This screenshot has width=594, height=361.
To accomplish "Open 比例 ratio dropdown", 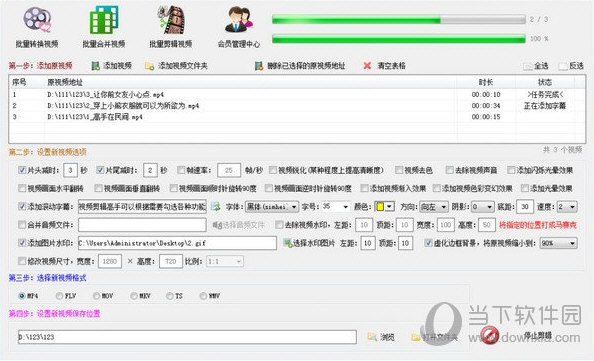I will tap(225, 261).
